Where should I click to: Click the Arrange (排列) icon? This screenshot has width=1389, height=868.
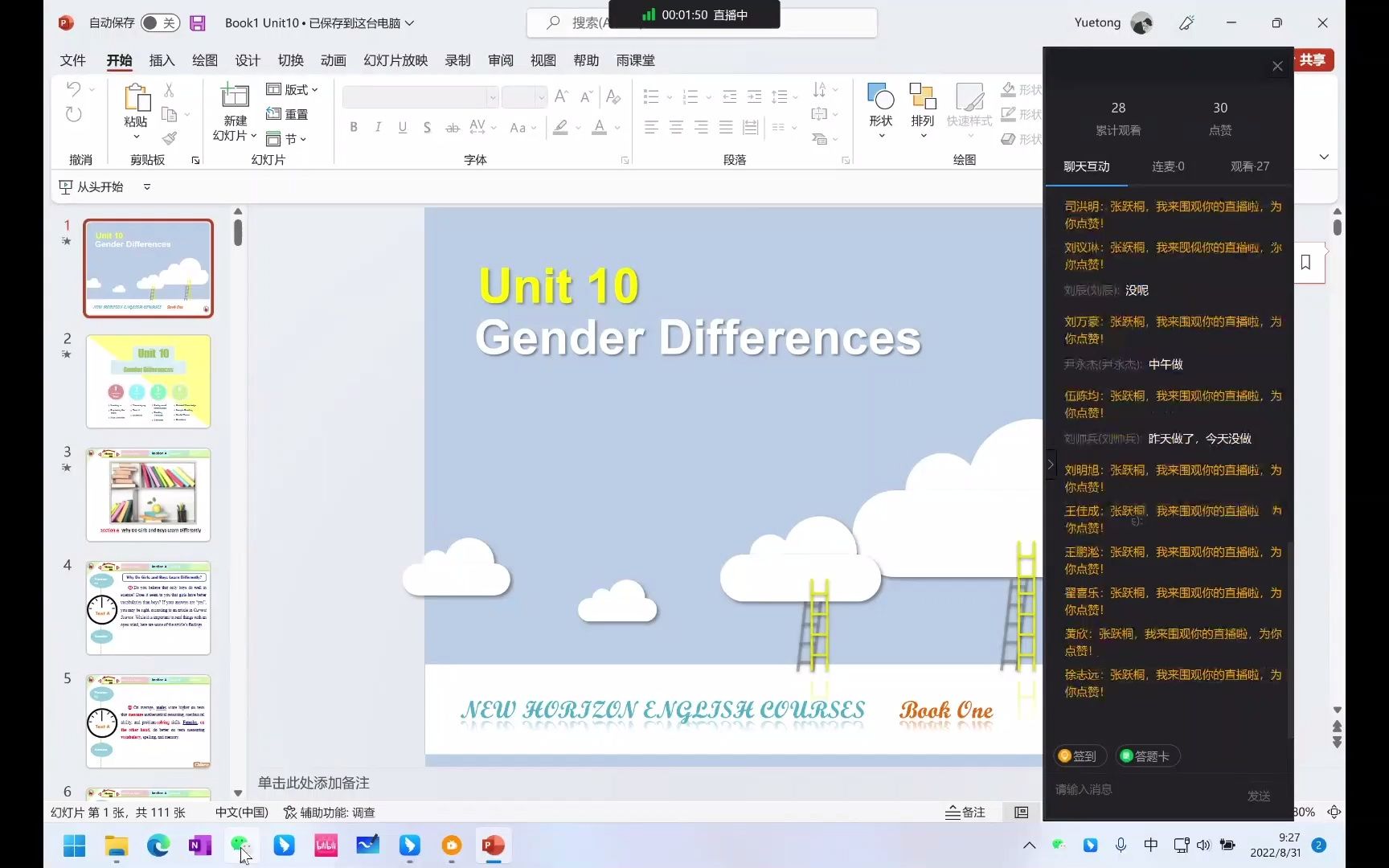(x=923, y=96)
